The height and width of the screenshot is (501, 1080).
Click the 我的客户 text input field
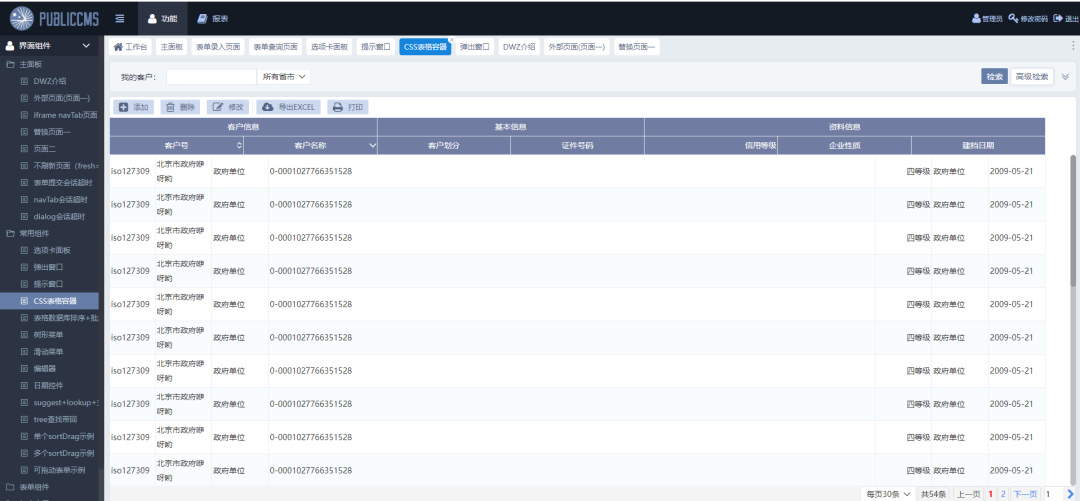click(211, 76)
